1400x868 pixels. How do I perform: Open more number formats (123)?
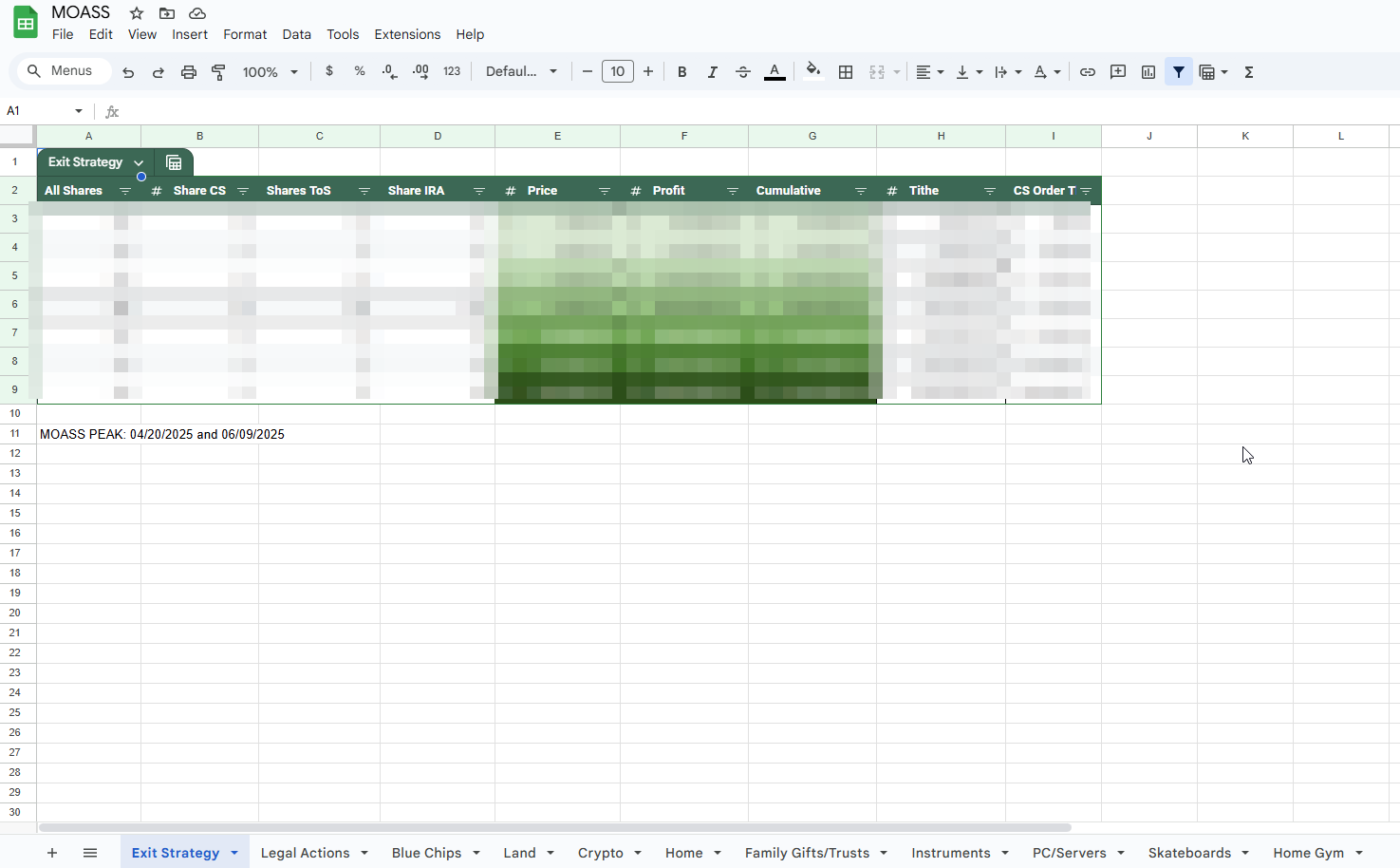[x=452, y=71]
